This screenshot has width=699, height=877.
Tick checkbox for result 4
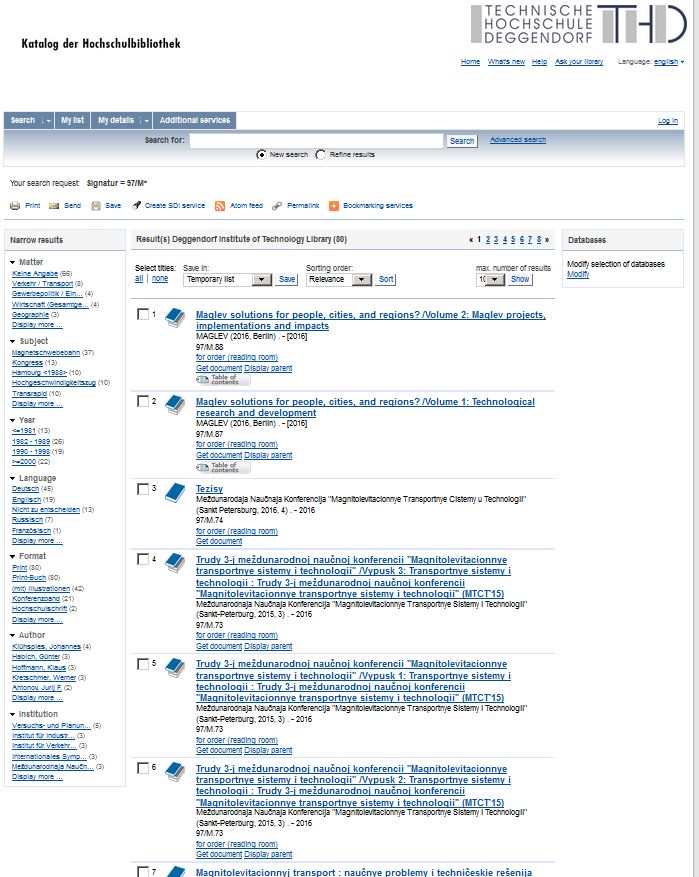click(143, 559)
